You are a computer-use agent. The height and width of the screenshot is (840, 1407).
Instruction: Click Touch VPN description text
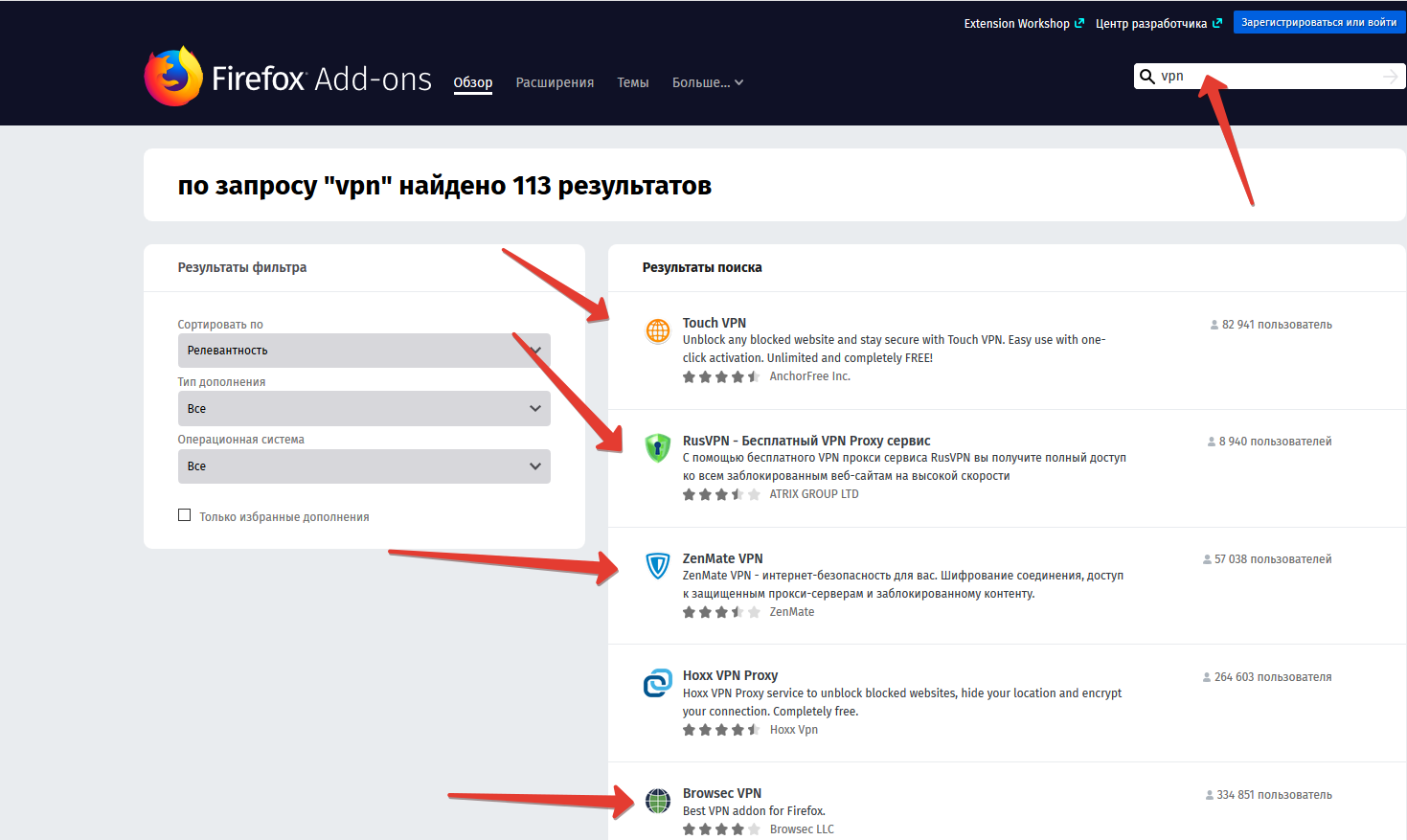pyautogui.click(x=894, y=349)
